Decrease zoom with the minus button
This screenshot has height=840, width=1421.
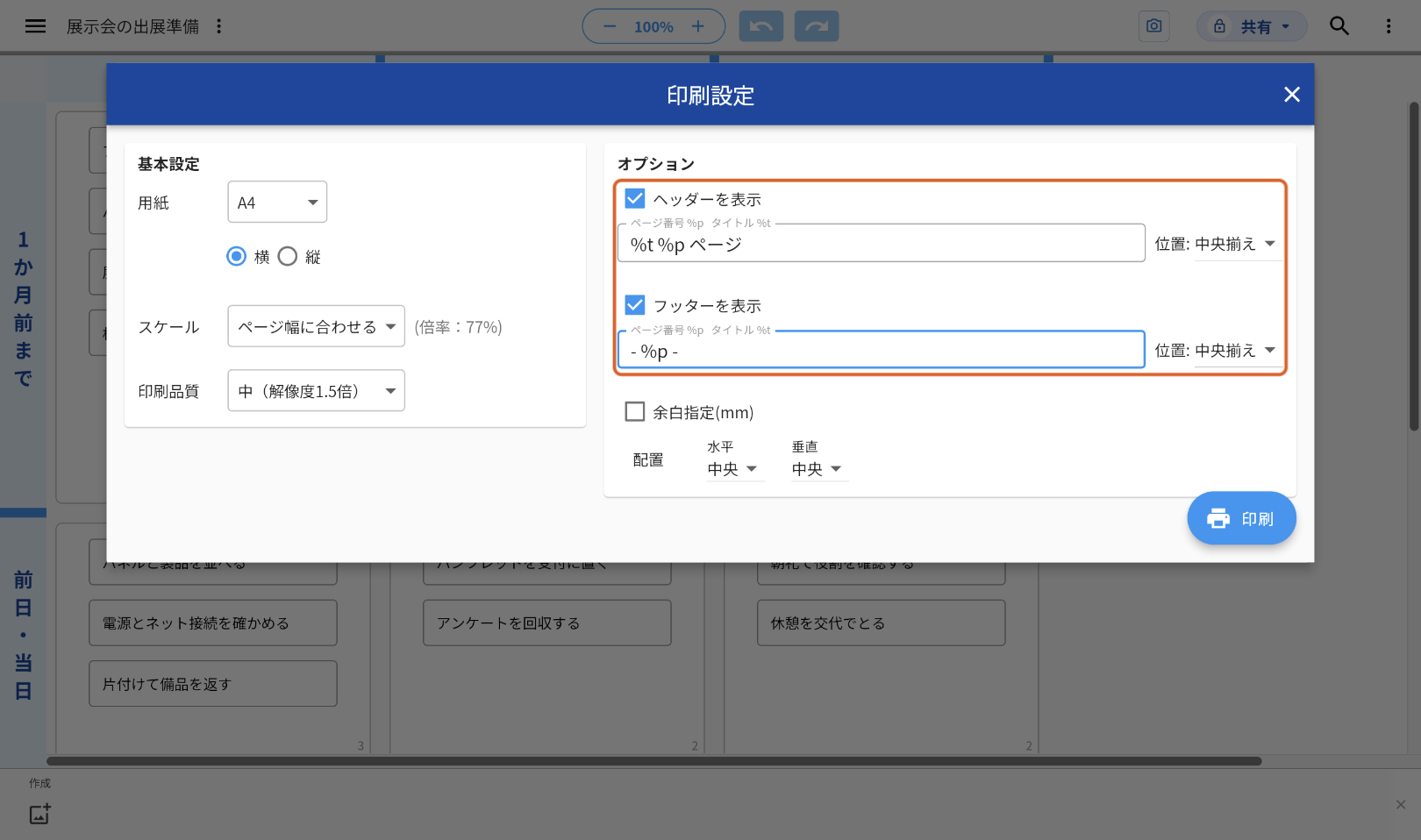[610, 26]
